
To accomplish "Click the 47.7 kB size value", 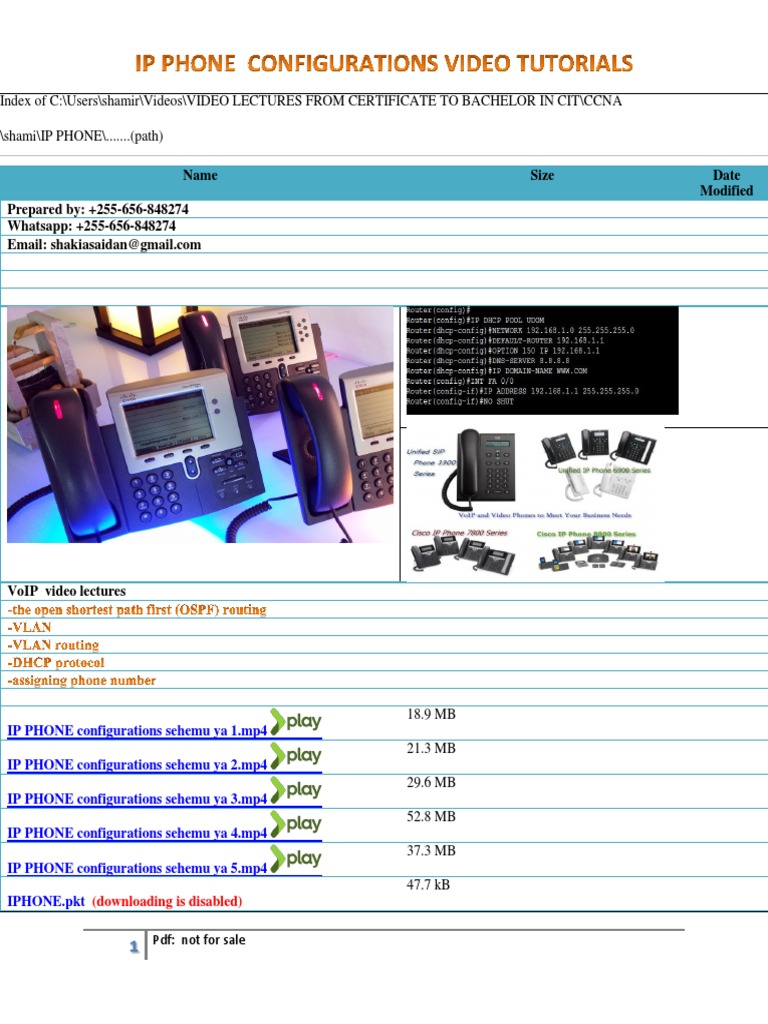I will [x=428, y=885].
